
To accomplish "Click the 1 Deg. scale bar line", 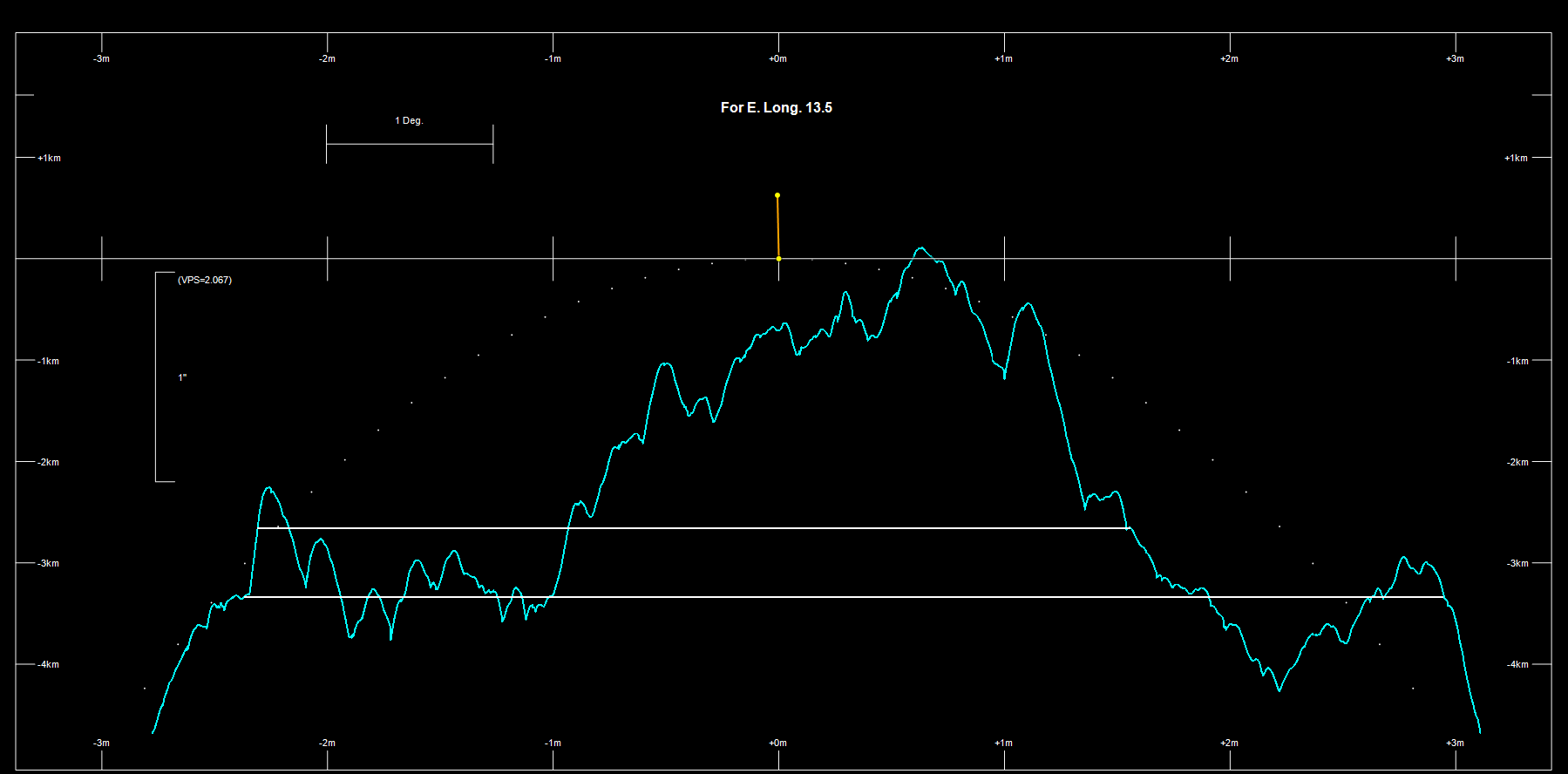I will click(410, 144).
